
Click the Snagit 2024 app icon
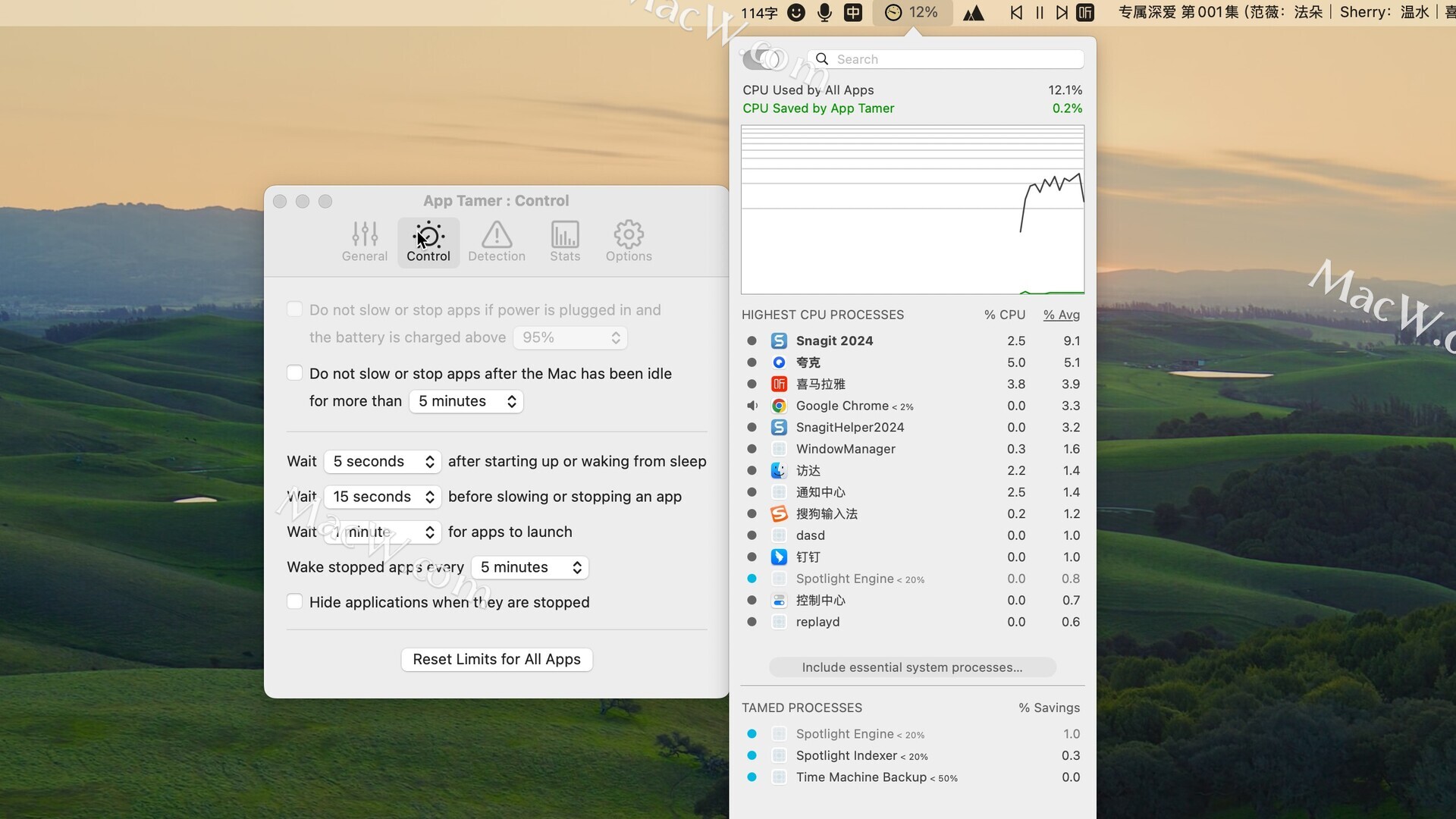click(x=779, y=341)
